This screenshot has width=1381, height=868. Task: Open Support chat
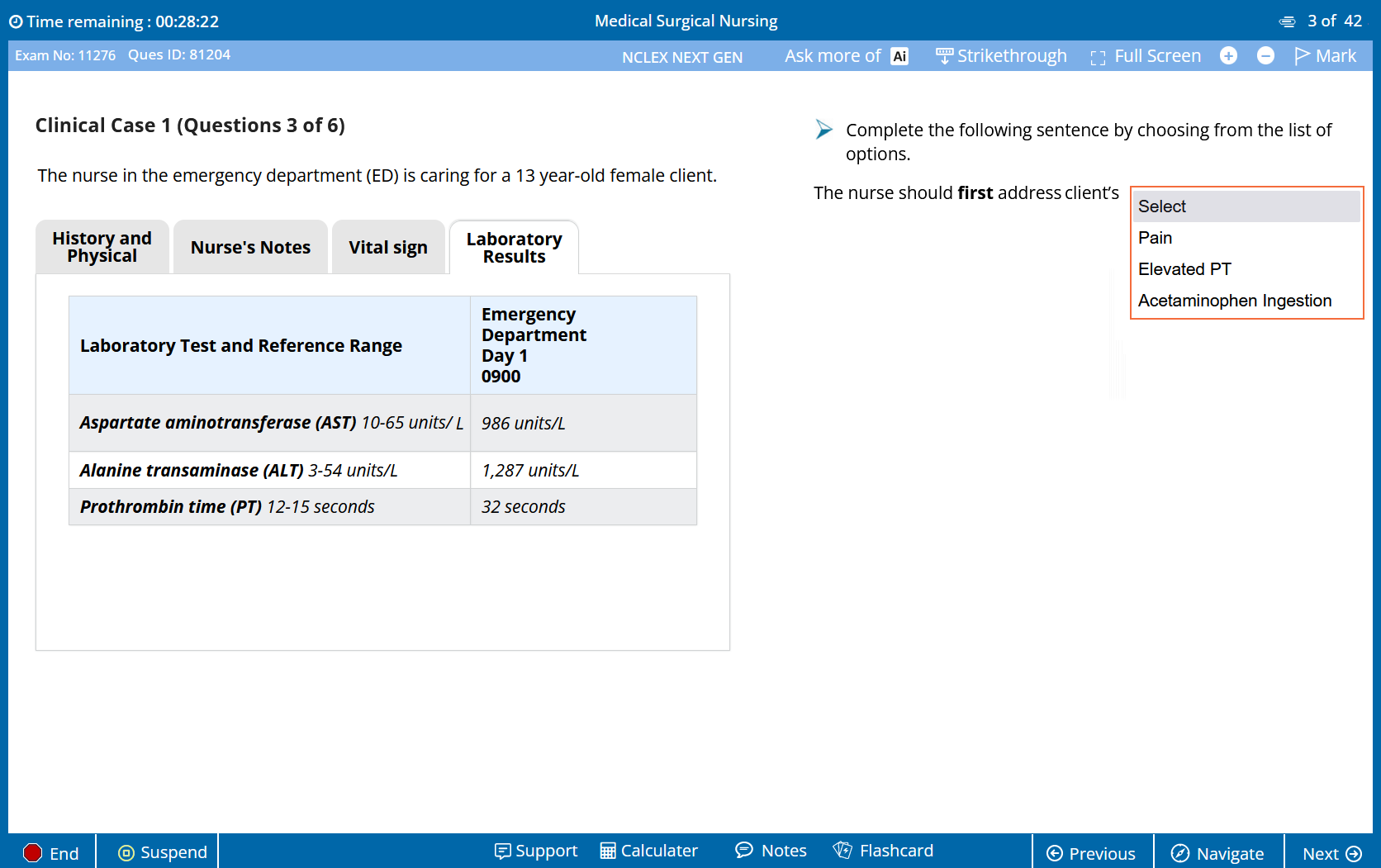click(x=536, y=851)
